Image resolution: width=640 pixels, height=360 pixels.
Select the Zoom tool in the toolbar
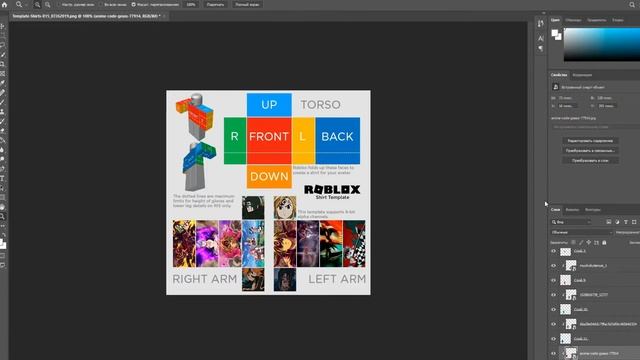3,216
